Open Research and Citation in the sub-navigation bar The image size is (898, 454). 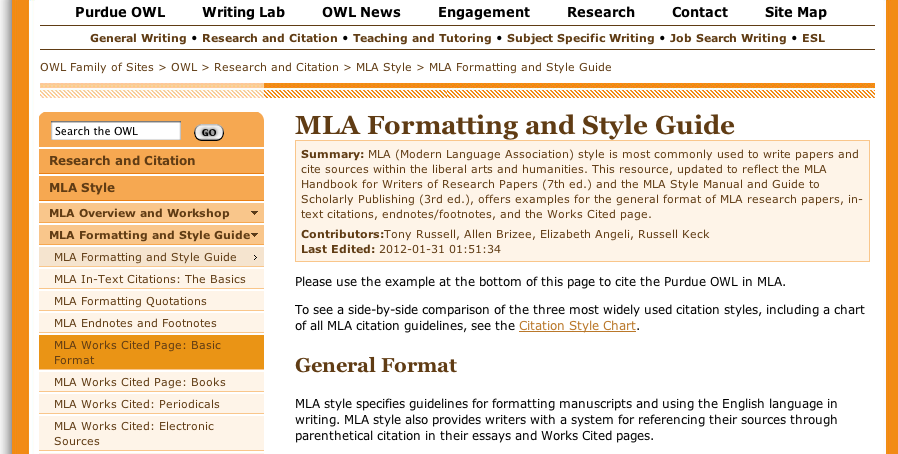[270, 38]
